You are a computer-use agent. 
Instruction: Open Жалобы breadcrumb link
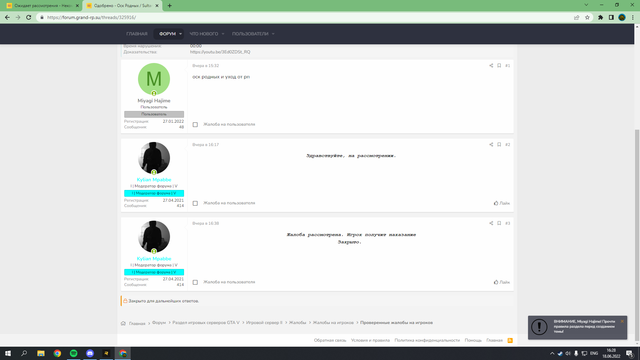[x=297, y=322]
